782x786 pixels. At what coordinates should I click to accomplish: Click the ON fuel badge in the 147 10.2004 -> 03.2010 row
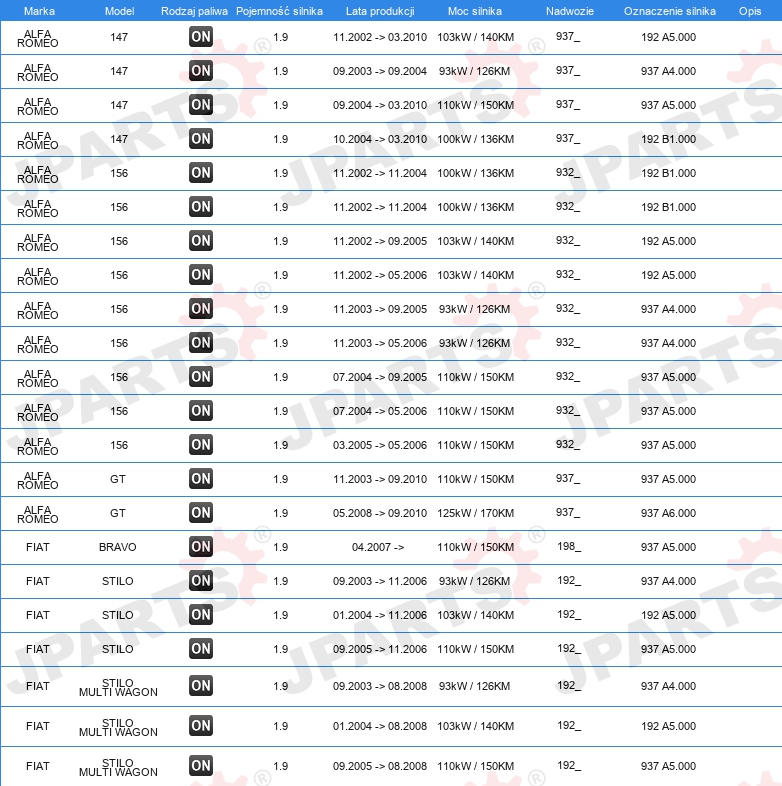pos(201,139)
